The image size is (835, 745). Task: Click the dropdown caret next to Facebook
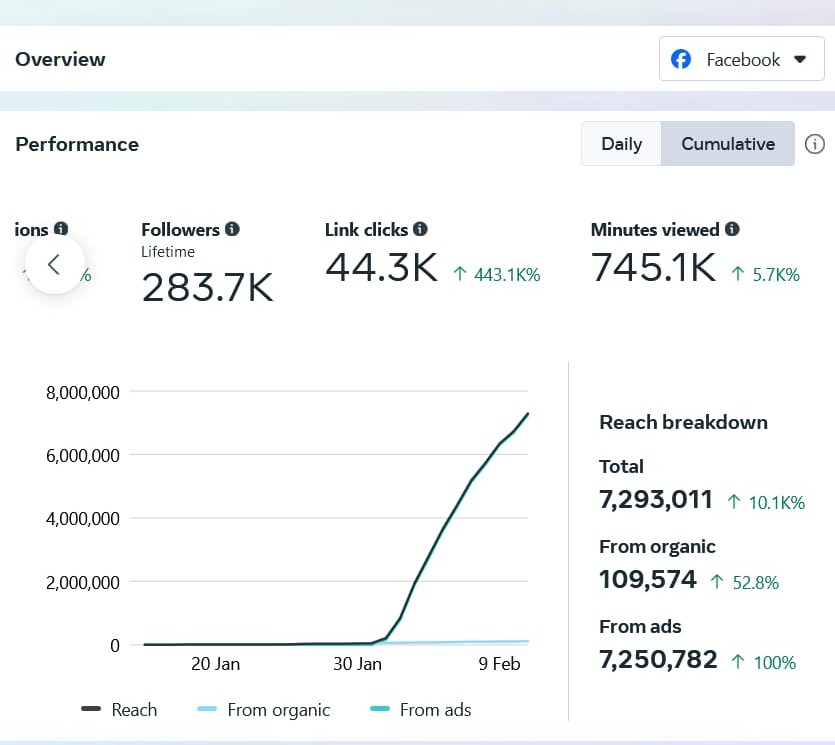[799, 60]
